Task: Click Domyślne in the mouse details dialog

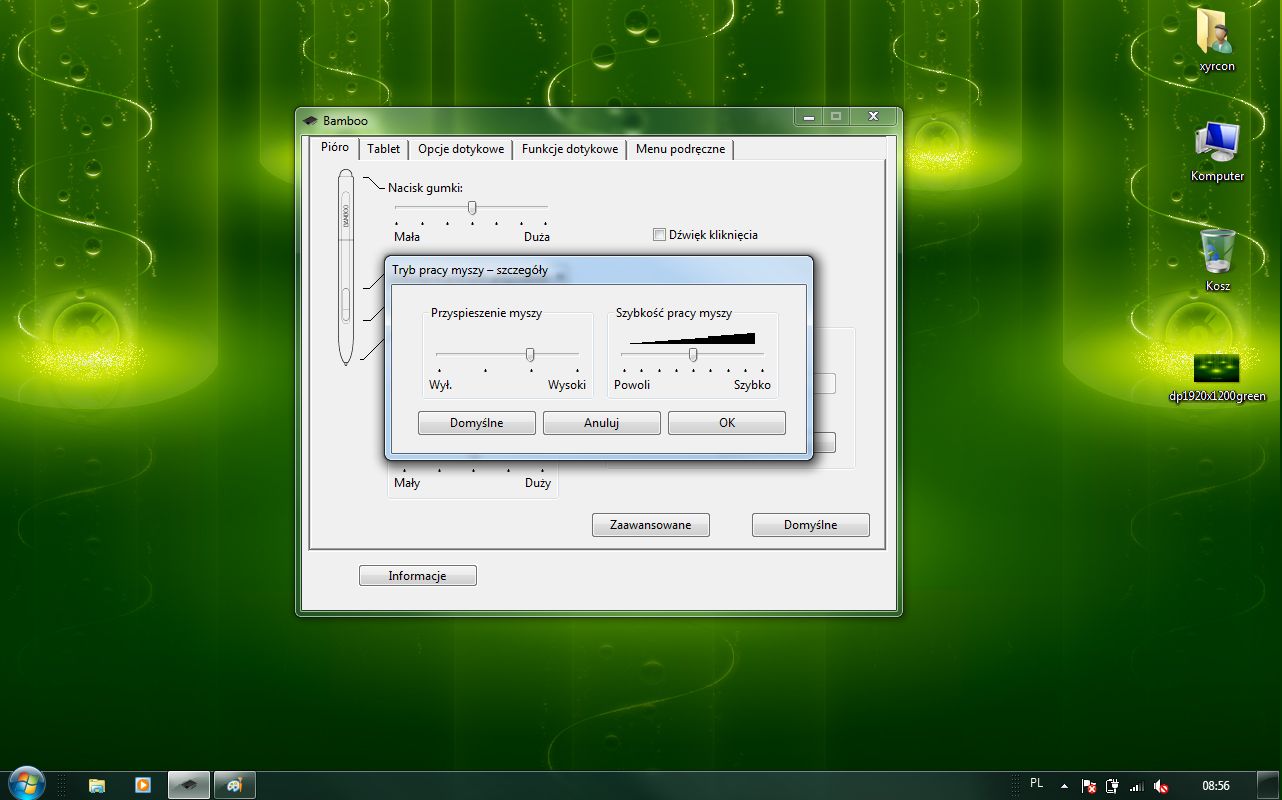Action: pyautogui.click(x=477, y=423)
